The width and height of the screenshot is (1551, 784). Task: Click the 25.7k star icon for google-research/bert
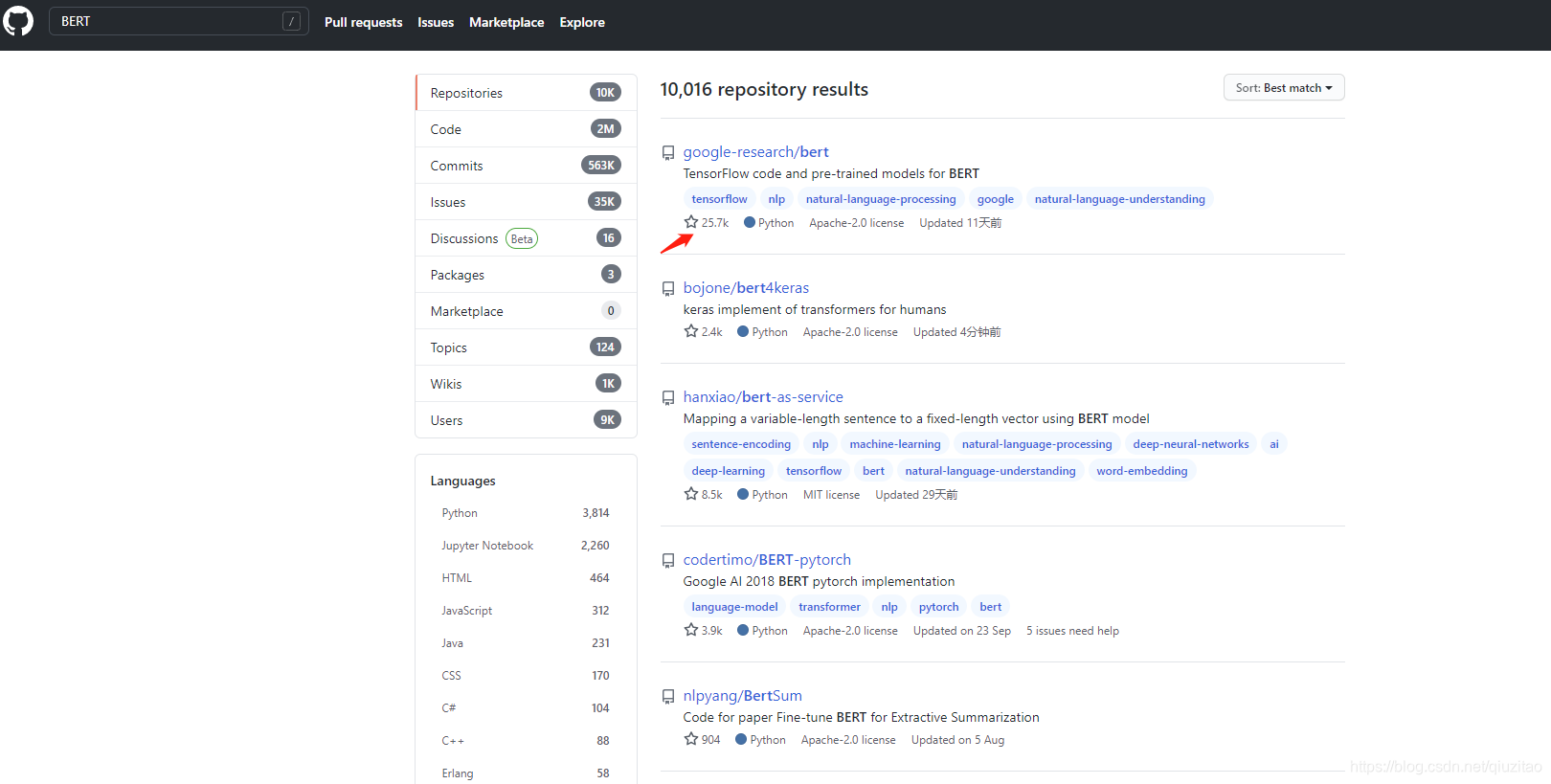tap(691, 222)
